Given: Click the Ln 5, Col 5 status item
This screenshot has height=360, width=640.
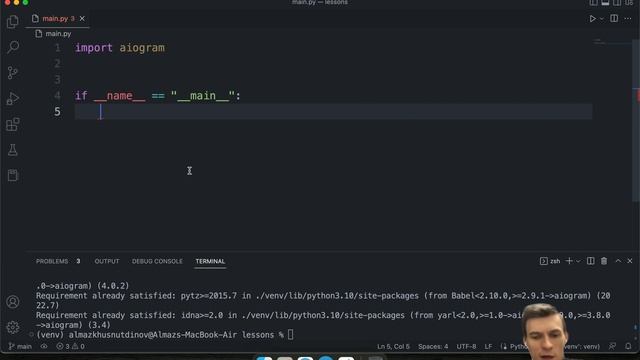Looking at the screenshot, I should pos(393,347).
